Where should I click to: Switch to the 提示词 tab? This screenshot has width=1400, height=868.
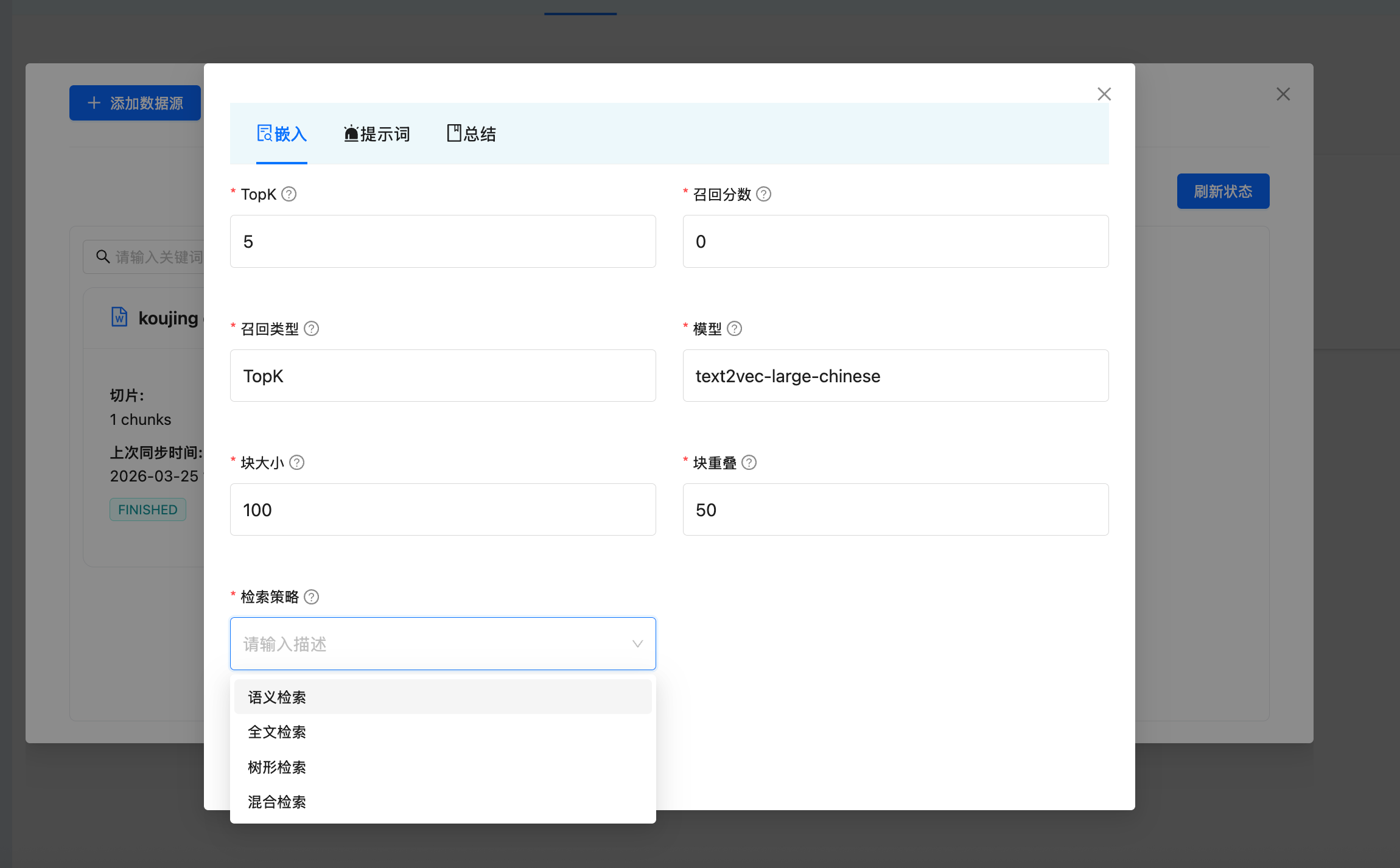(x=377, y=134)
